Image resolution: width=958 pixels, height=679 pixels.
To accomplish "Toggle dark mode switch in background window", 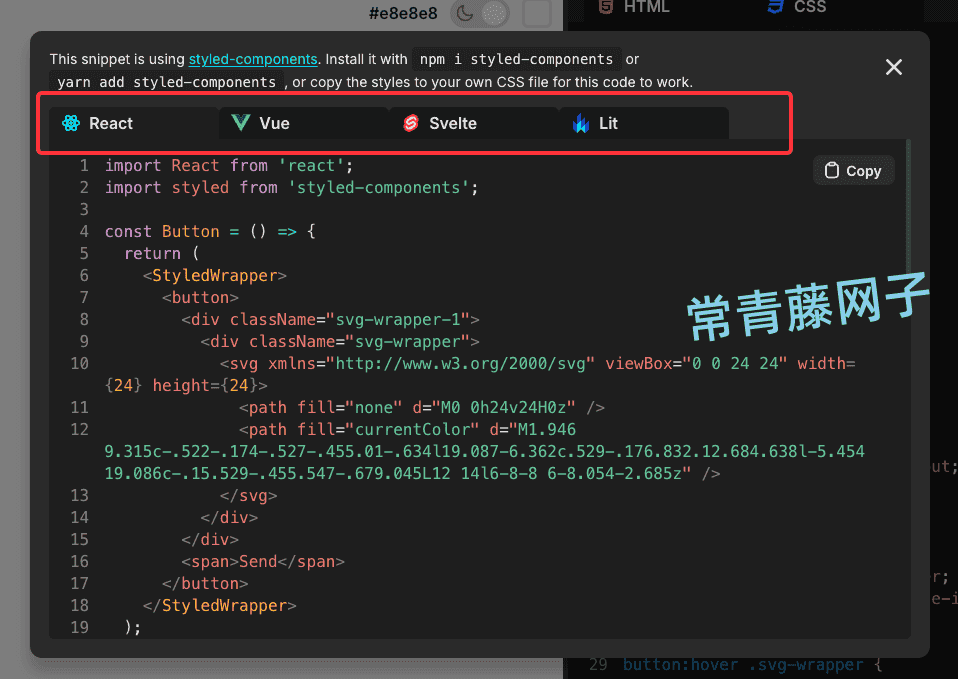I will [x=480, y=13].
